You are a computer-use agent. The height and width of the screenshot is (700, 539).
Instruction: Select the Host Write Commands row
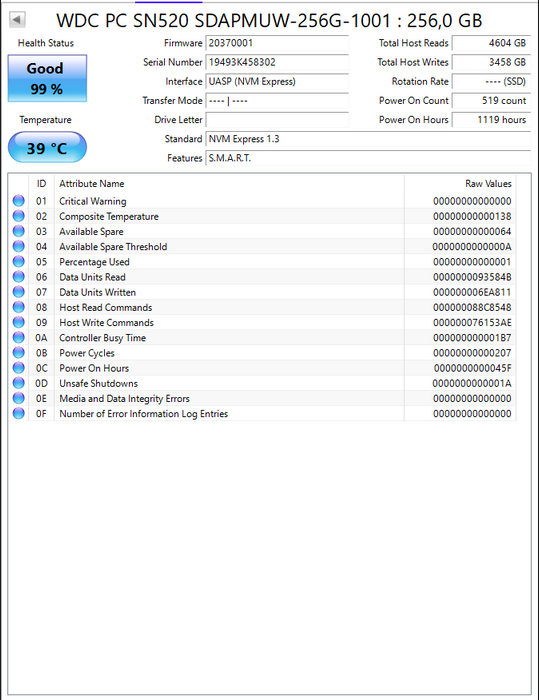262,323
